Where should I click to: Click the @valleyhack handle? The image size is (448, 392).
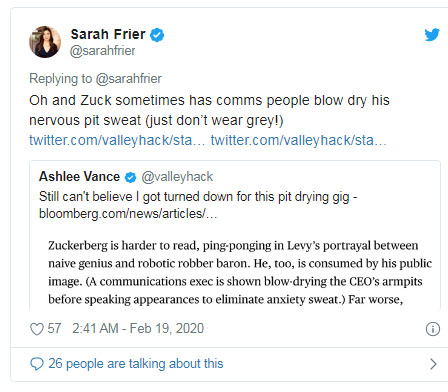pos(177,177)
